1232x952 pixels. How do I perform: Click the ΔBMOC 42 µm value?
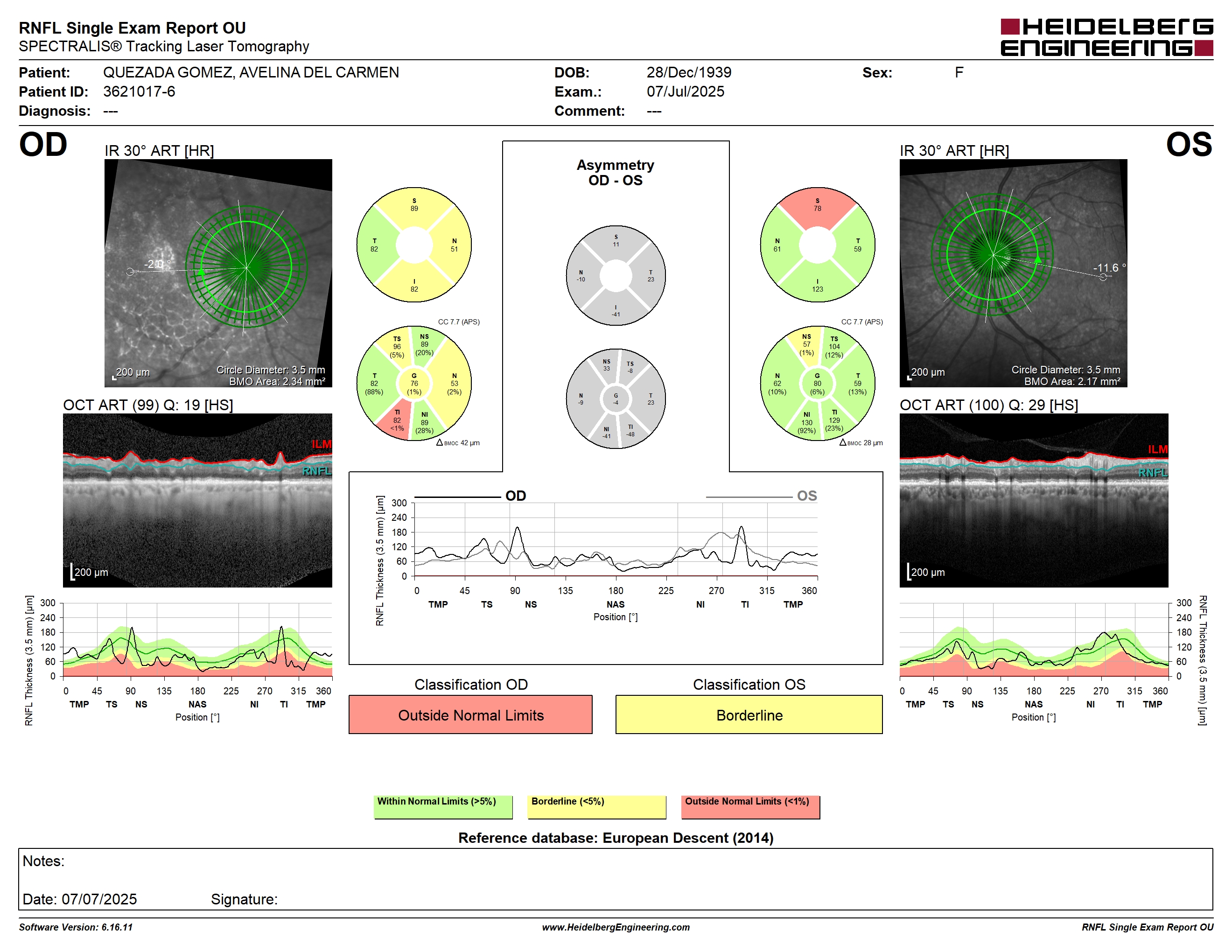tap(457, 443)
